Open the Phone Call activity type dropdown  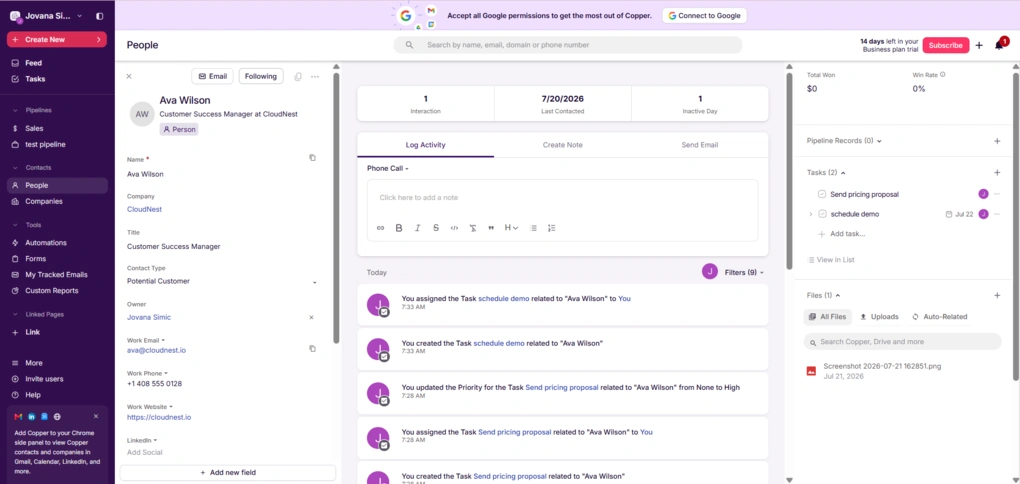[388, 168]
